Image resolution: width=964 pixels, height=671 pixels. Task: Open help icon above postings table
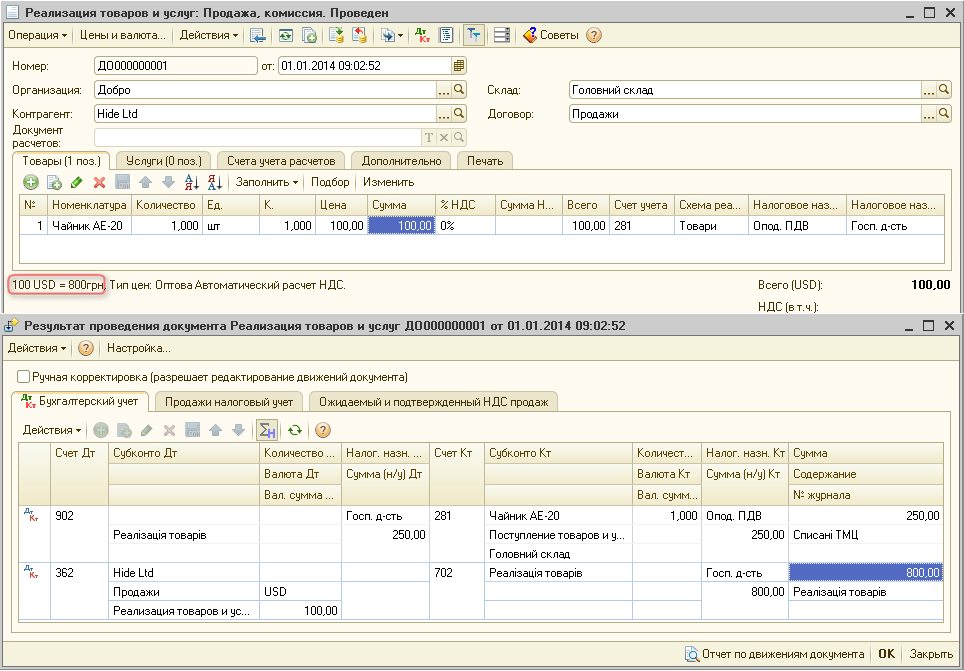pos(323,430)
